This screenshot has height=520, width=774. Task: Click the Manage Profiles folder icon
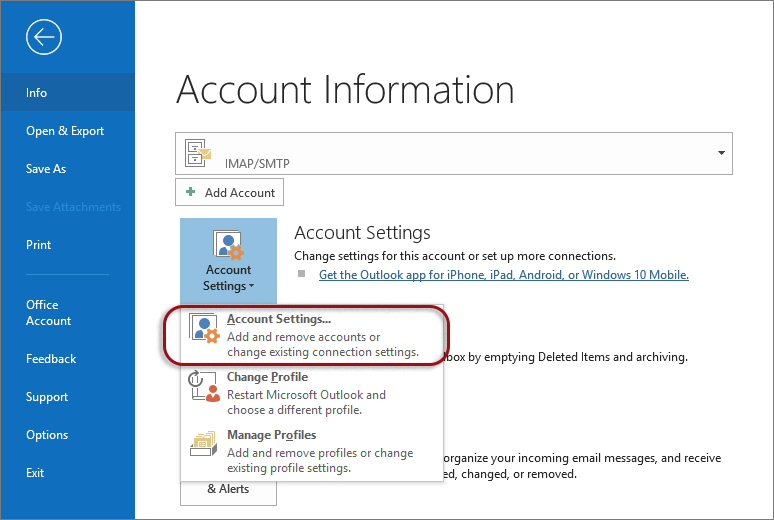point(204,443)
